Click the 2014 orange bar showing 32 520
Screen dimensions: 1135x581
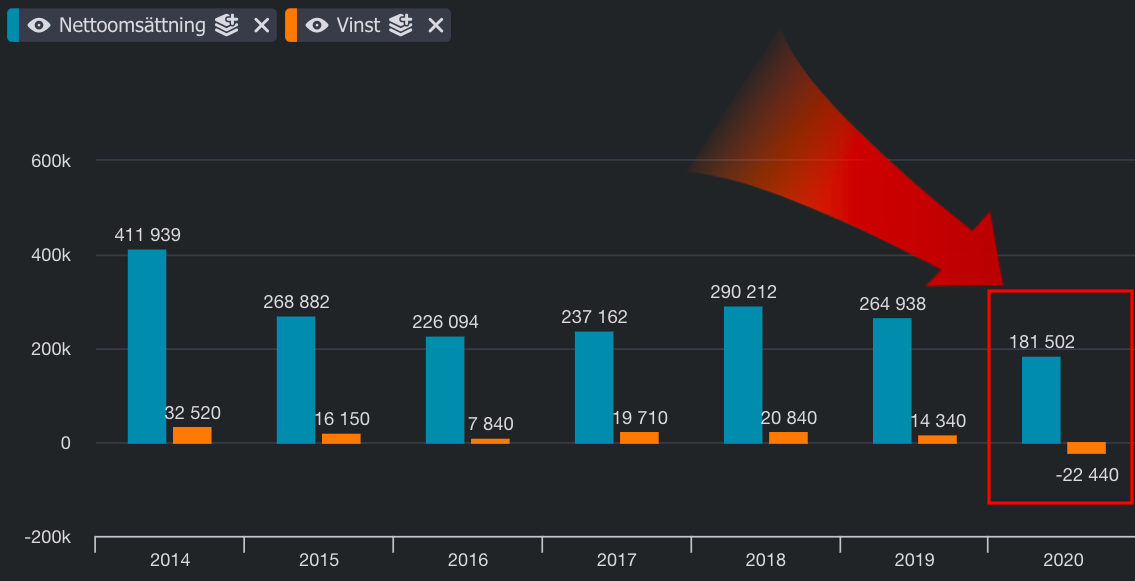coord(192,435)
